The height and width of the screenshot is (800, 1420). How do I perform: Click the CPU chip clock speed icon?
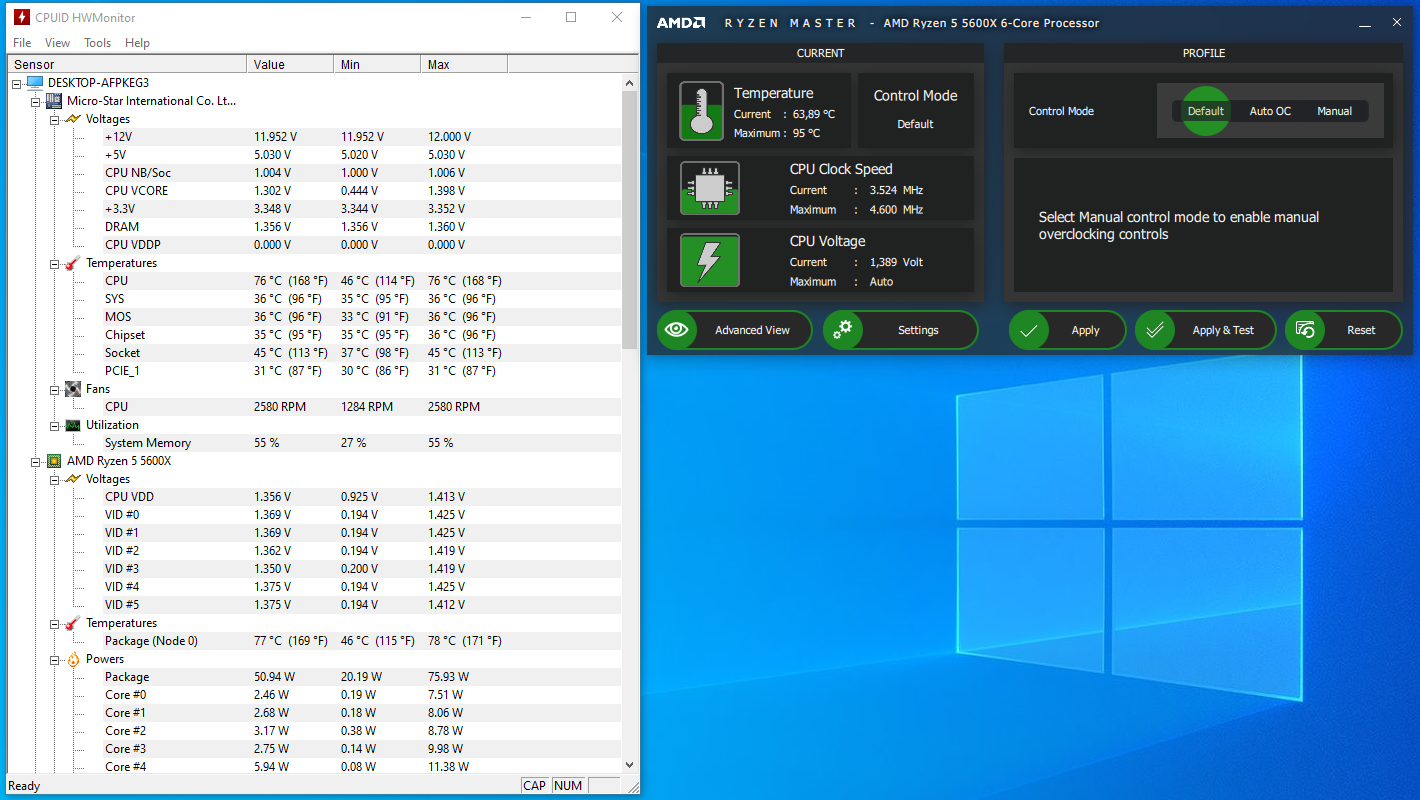[x=710, y=188]
